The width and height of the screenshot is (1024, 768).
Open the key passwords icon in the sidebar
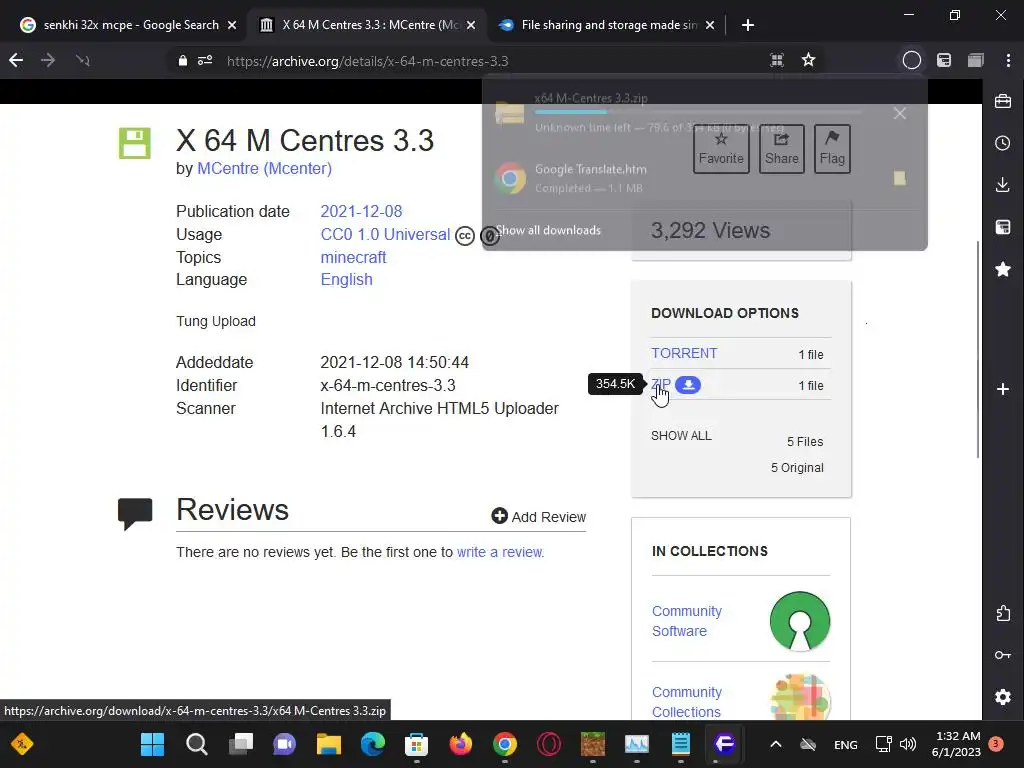point(1003,655)
